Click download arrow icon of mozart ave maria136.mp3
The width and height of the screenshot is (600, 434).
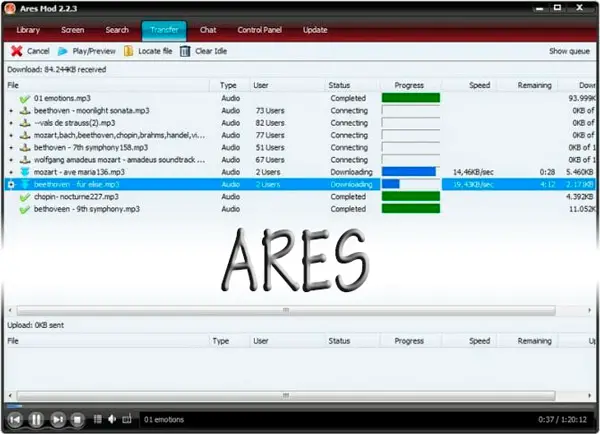tap(25, 172)
